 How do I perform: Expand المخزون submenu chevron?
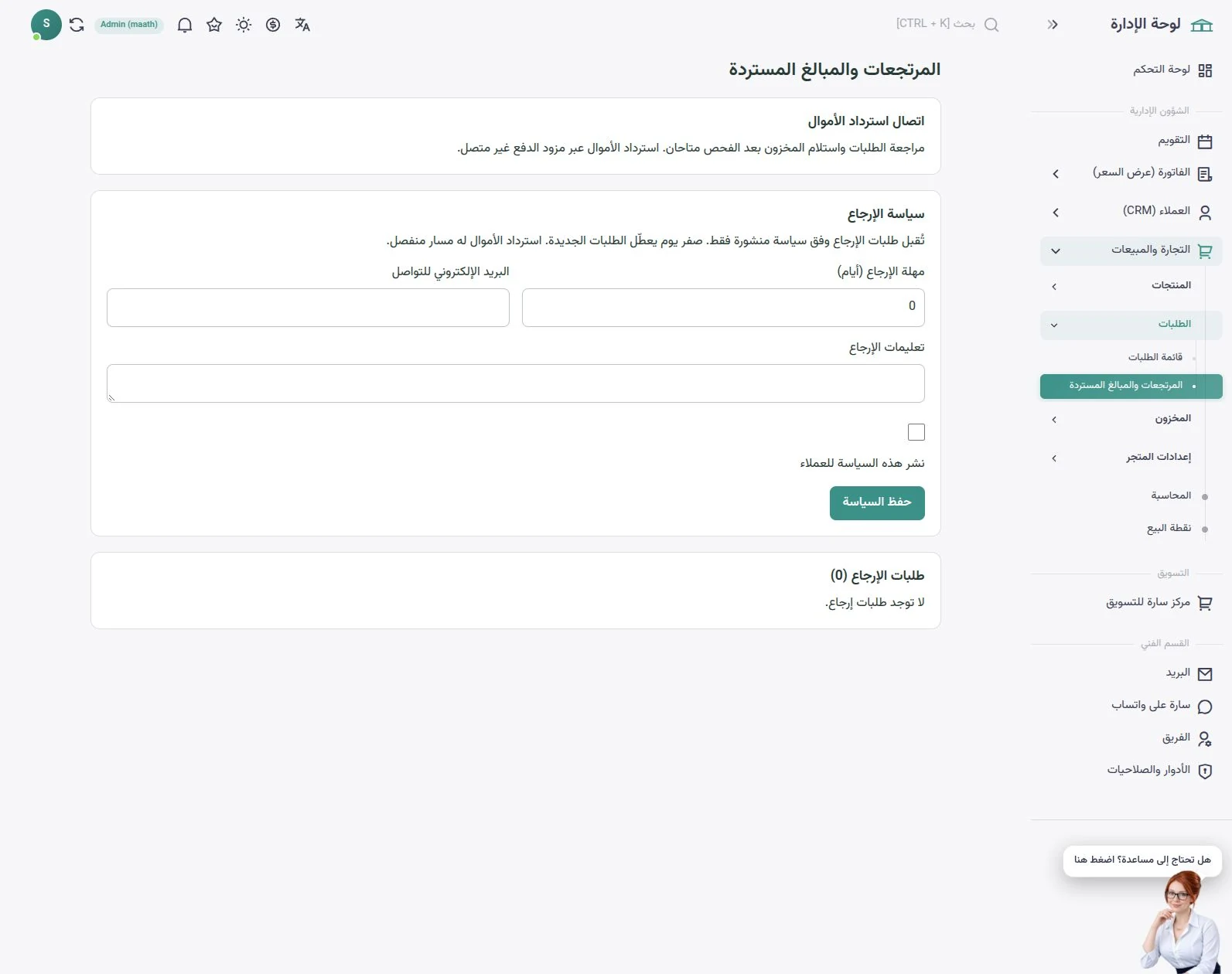point(1054,420)
